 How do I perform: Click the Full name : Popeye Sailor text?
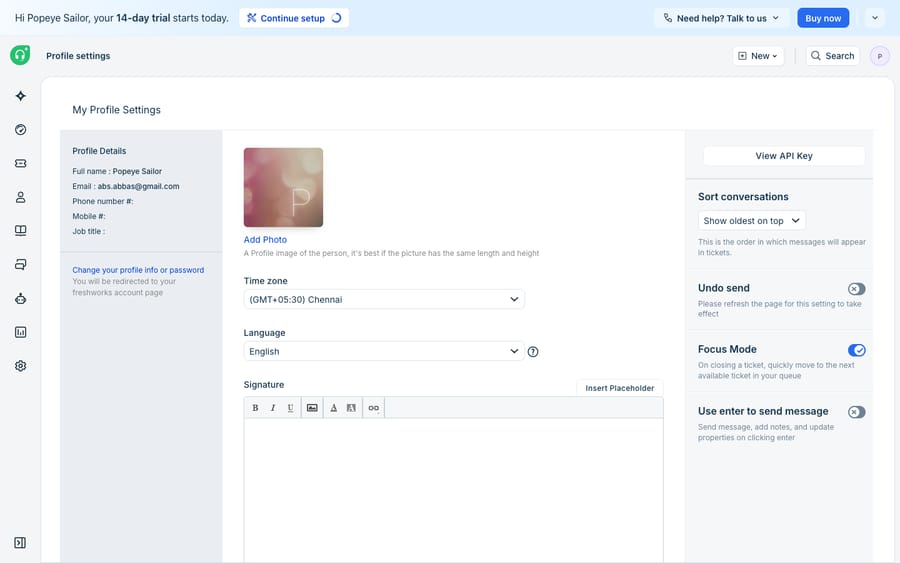coord(117,171)
